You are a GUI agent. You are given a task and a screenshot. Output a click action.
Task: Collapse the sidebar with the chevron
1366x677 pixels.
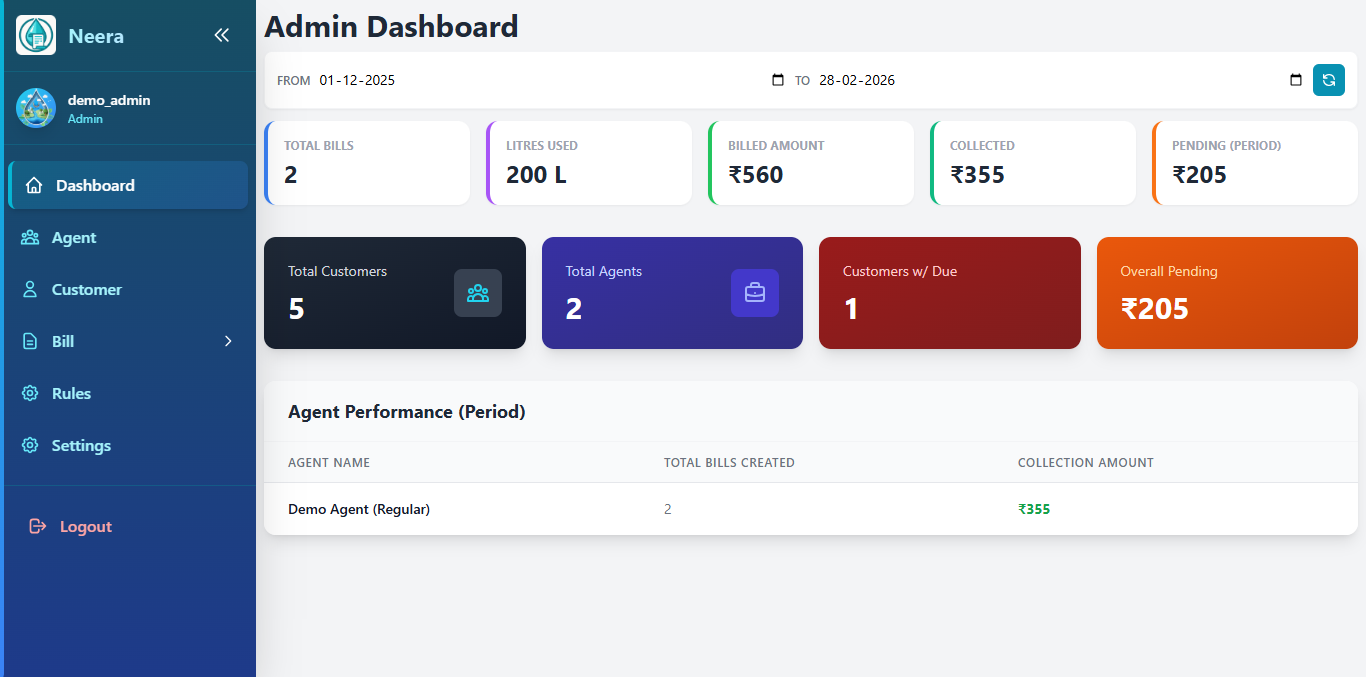(x=221, y=34)
